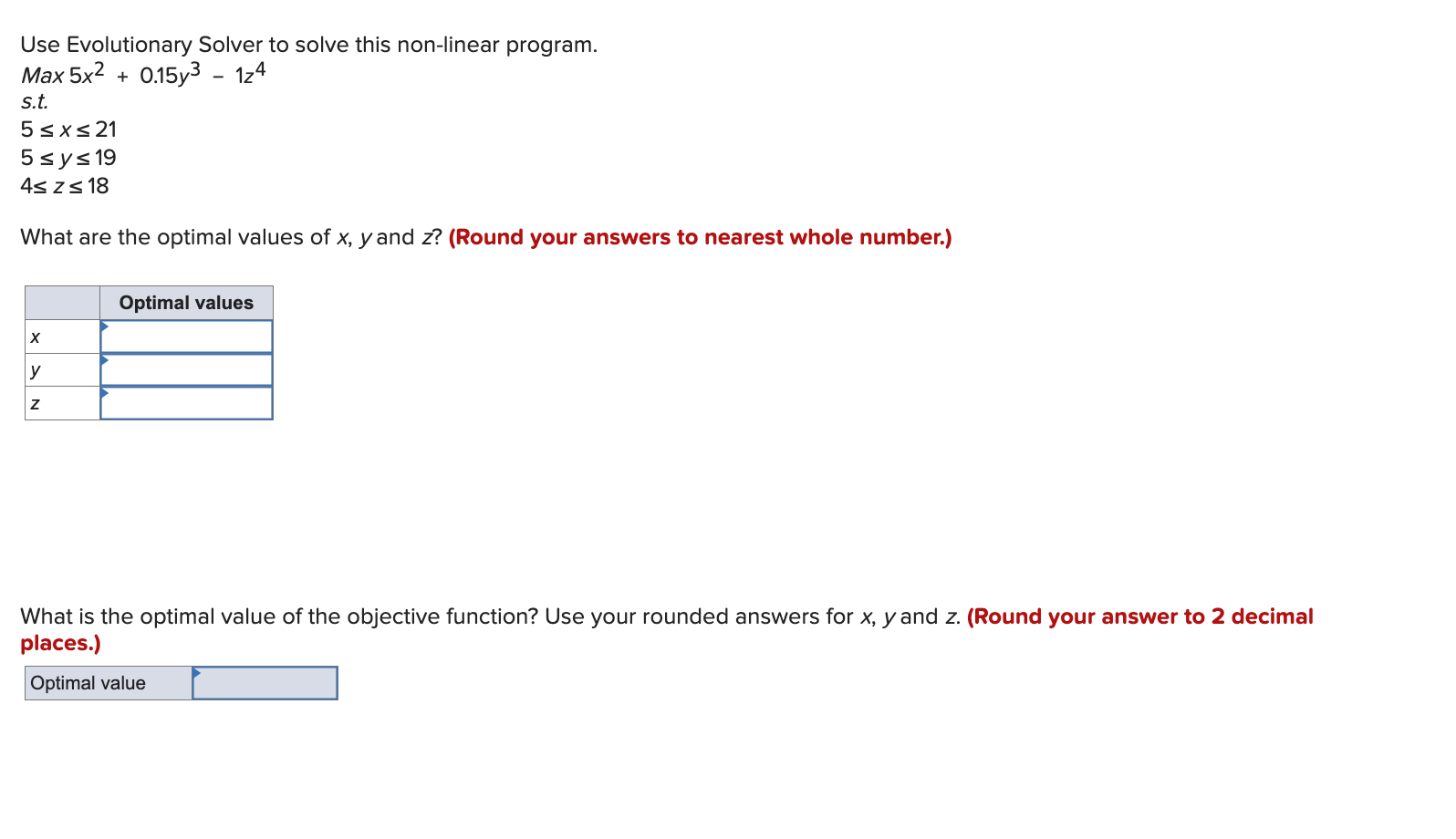
Task: Click the Optimal values column header
Action: pyautogui.click(x=186, y=302)
